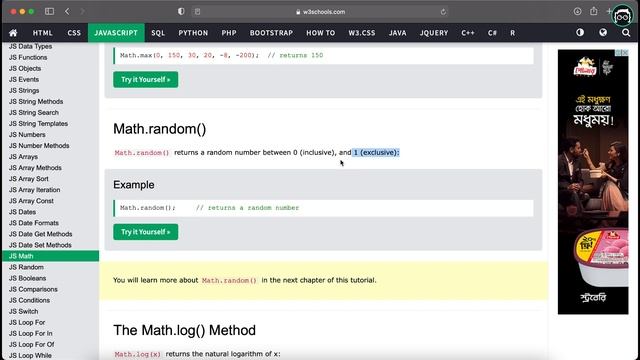
Task: Open the search magnifier icon
Action: (x=626, y=33)
